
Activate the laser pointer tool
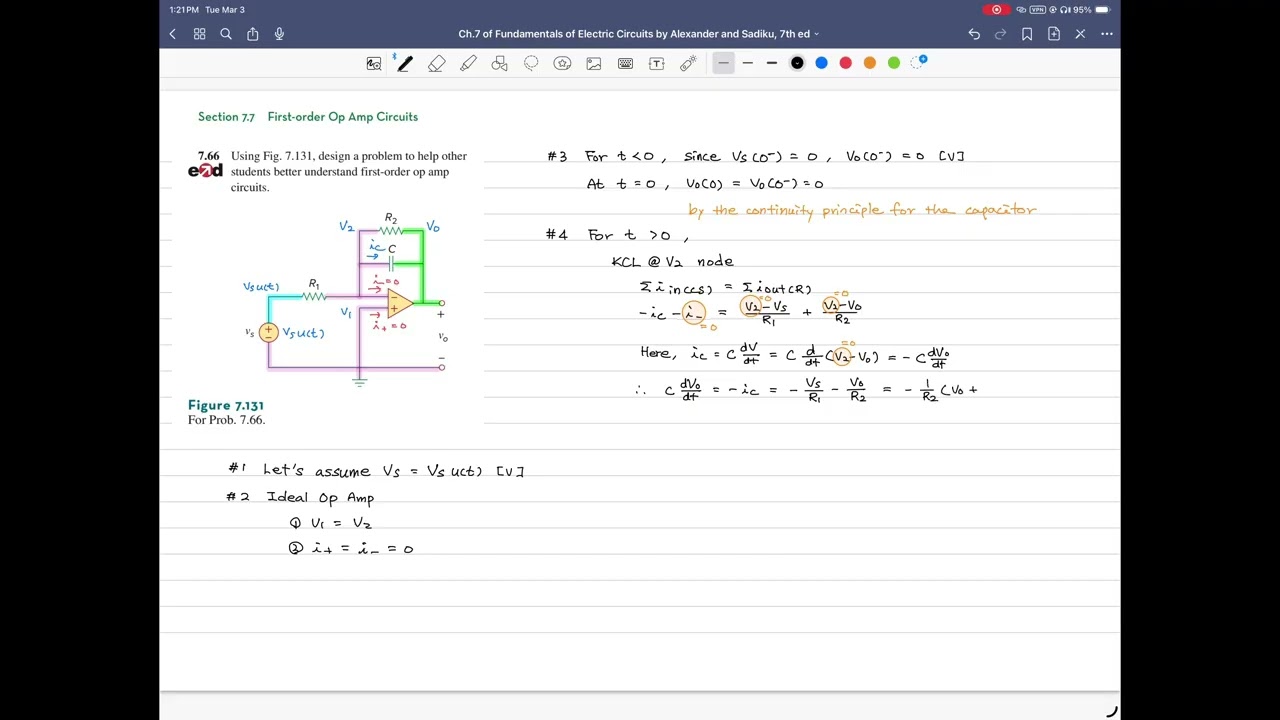688,63
